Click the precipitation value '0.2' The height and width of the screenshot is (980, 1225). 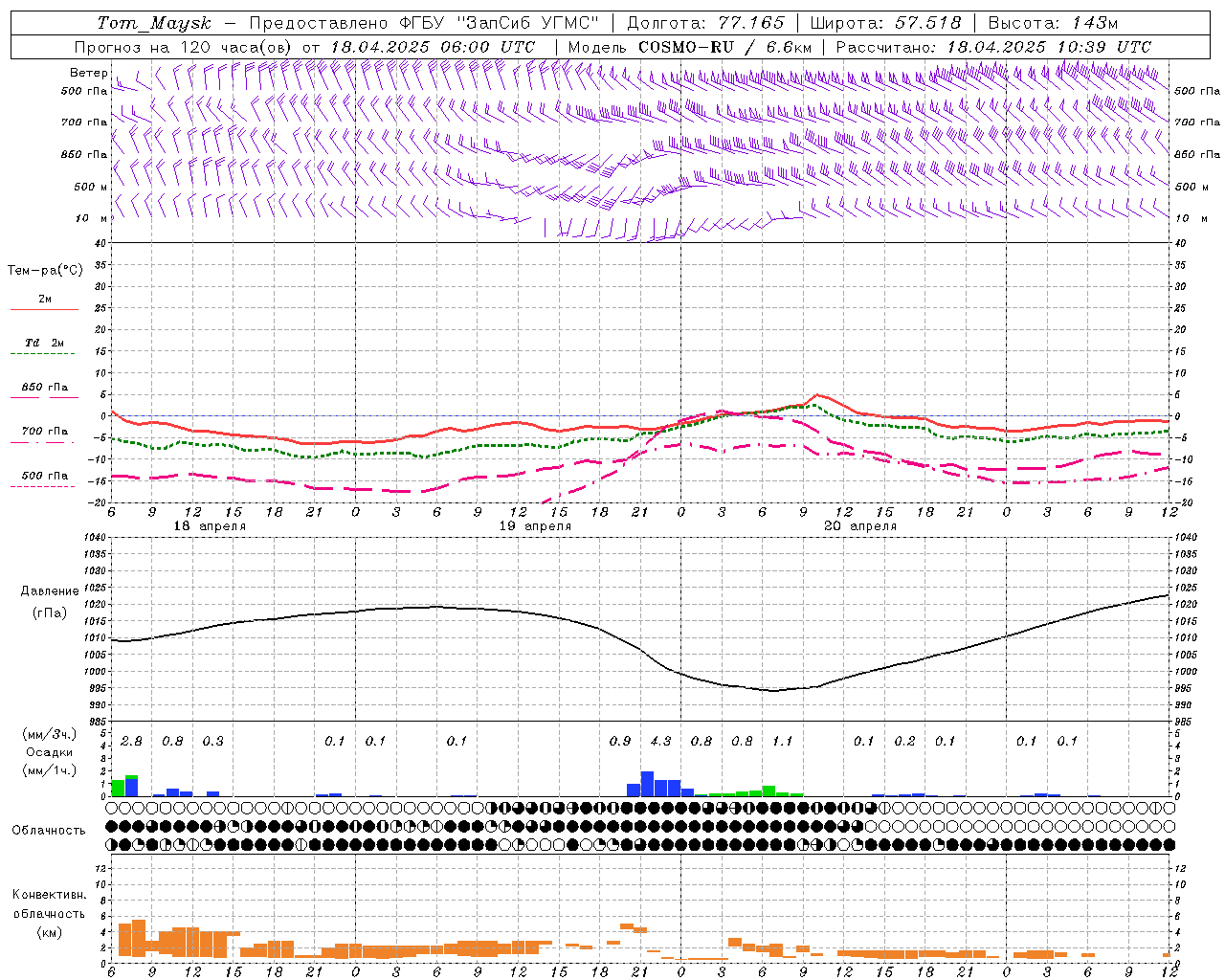click(x=904, y=741)
